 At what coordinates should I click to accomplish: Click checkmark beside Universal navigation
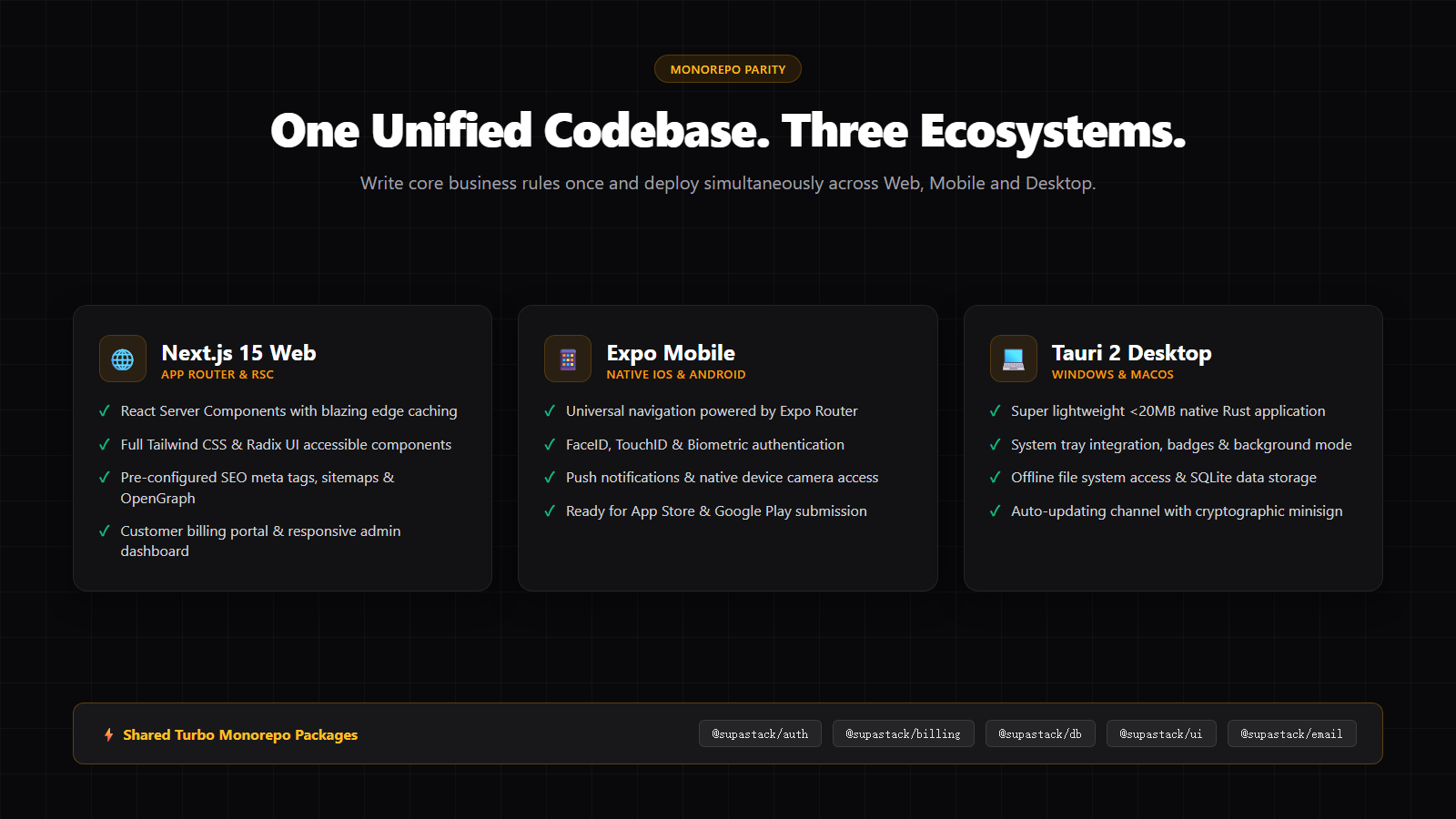pos(550,411)
